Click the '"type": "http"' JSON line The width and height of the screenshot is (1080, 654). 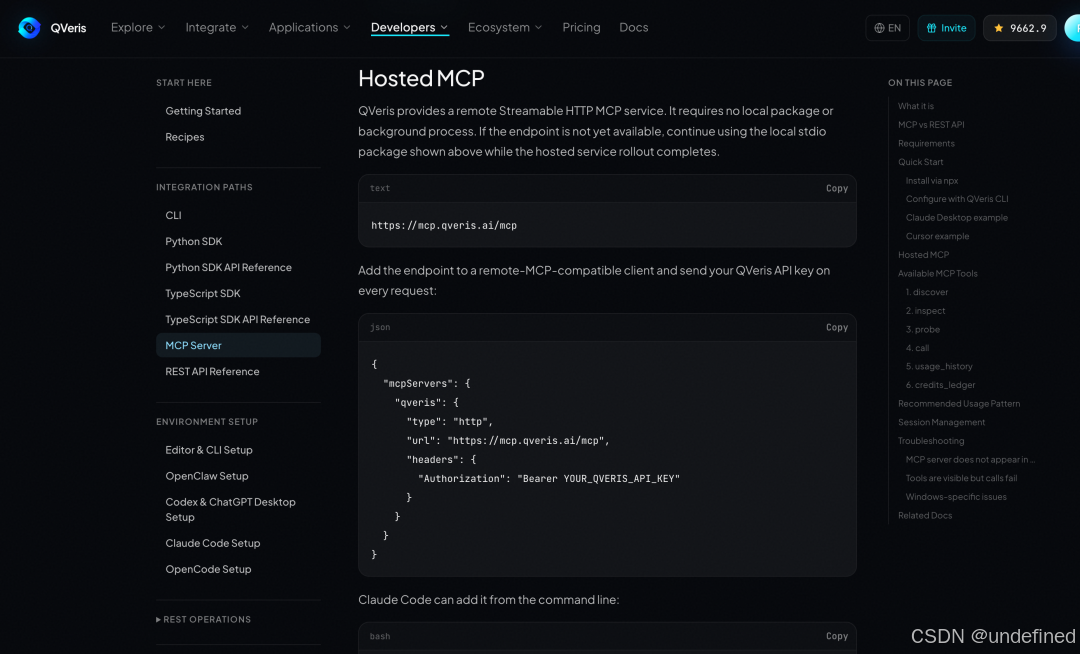(449, 421)
